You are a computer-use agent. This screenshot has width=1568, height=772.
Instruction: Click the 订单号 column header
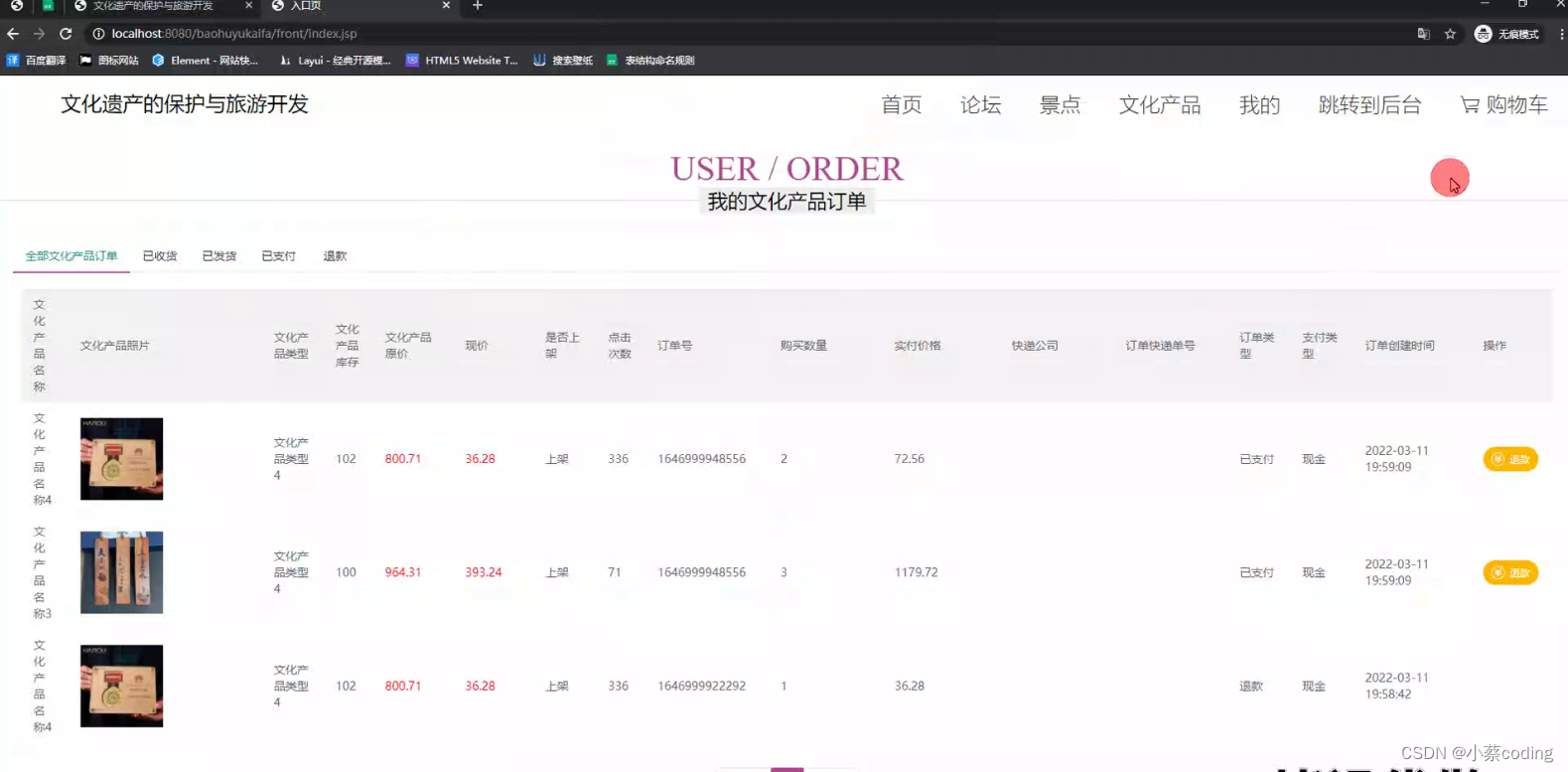pos(675,346)
